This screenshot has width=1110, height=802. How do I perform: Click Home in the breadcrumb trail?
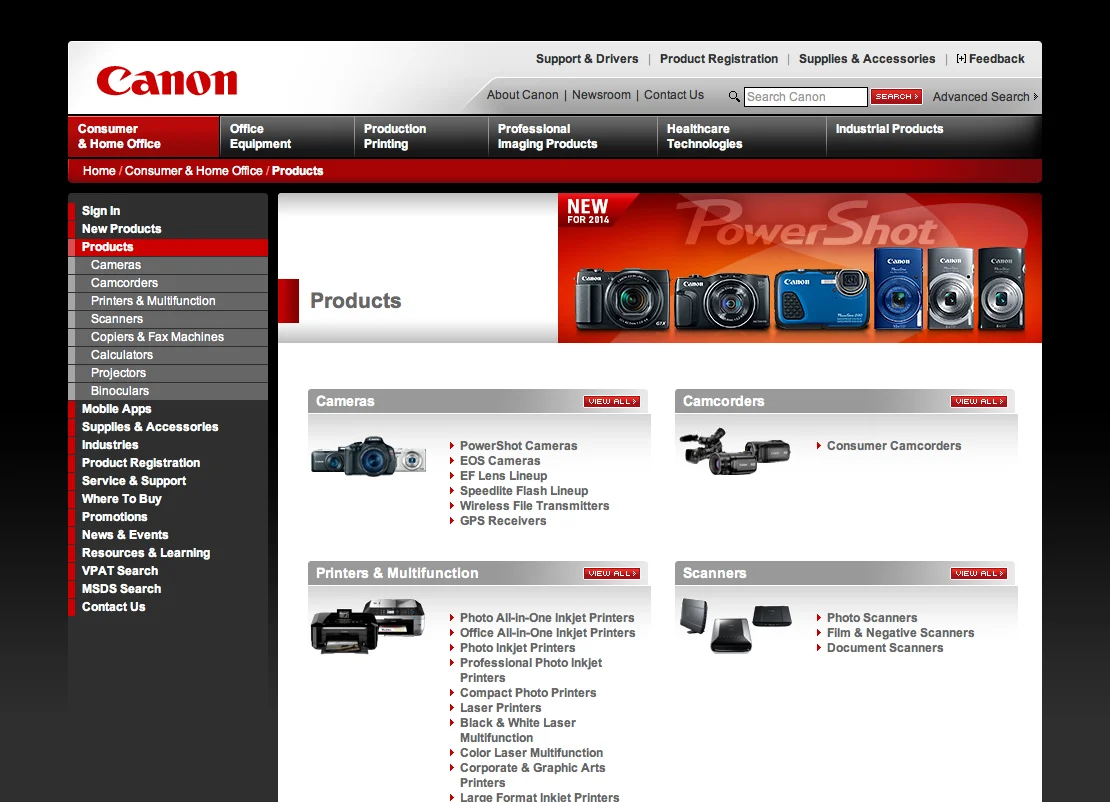pos(98,171)
